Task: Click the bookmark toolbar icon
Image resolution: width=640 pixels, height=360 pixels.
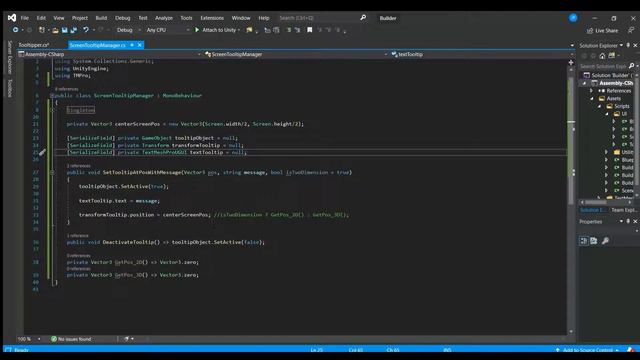Action: (x=310, y=30)
